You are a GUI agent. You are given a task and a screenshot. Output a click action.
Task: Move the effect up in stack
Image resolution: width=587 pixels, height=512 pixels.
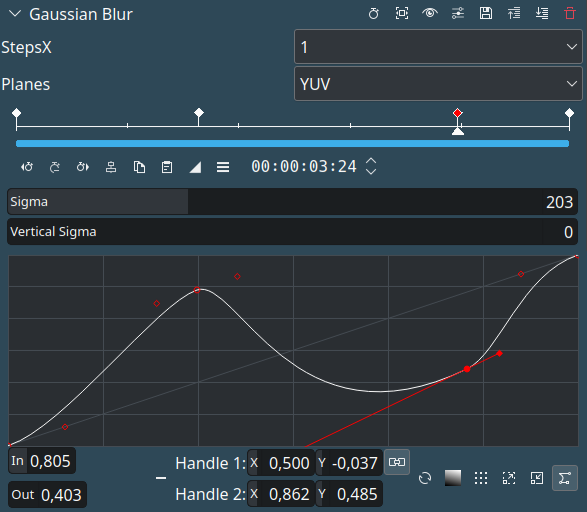click(x=514, y=13)
